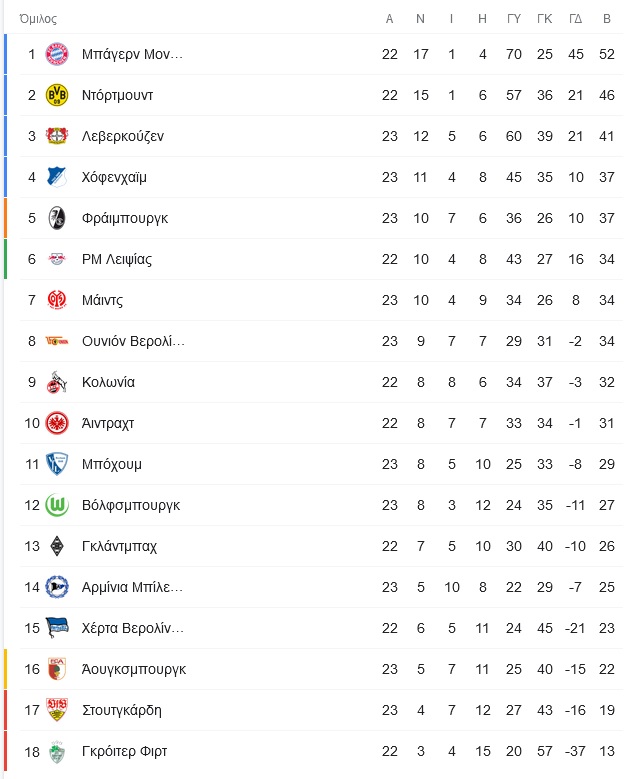Open the Μπάγερν Μον… team link
Screen dimensions: 634x779
click(x=132, y=54)
